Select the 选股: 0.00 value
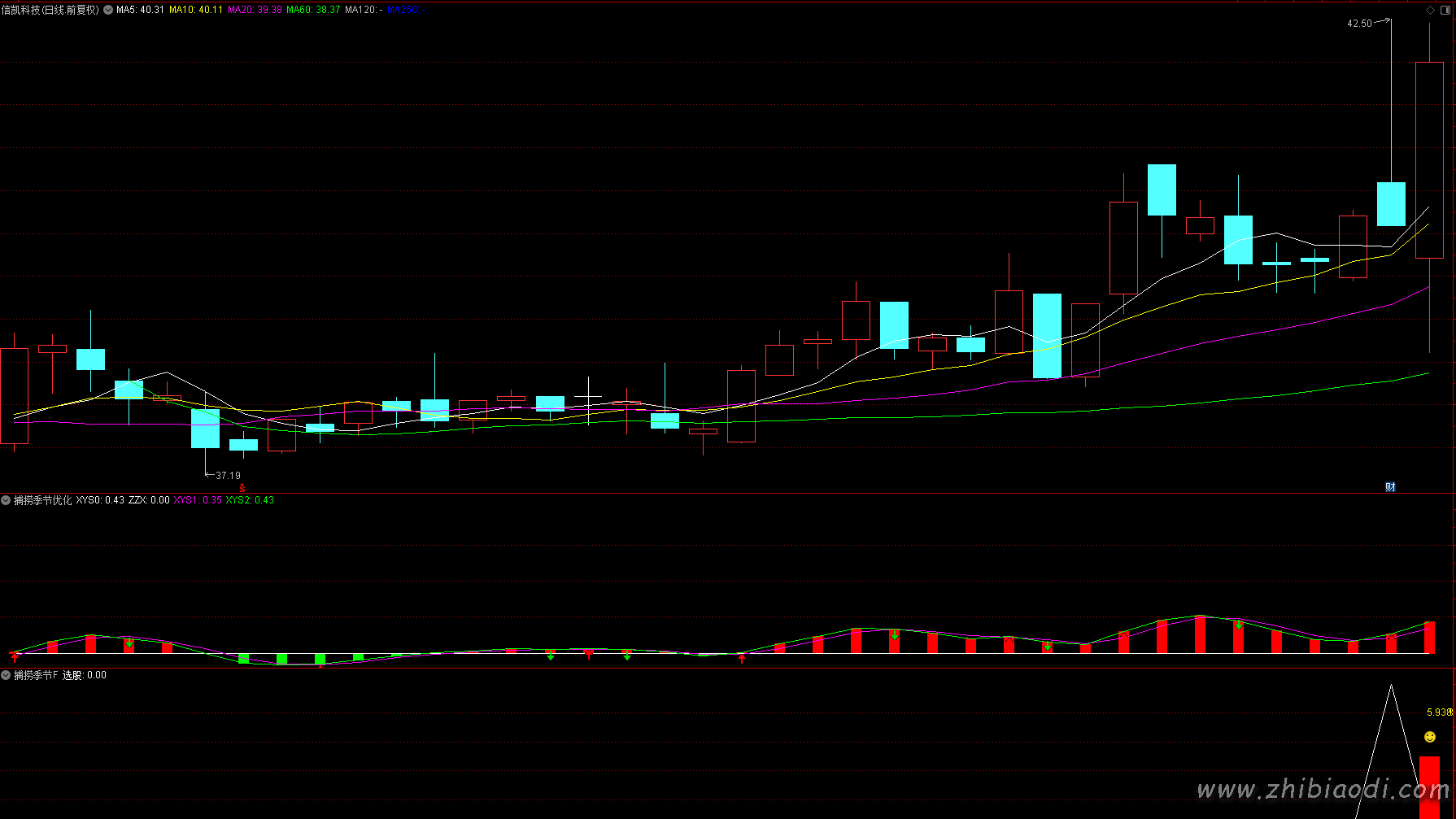The image size is (1456, 819). pos(85,675)
